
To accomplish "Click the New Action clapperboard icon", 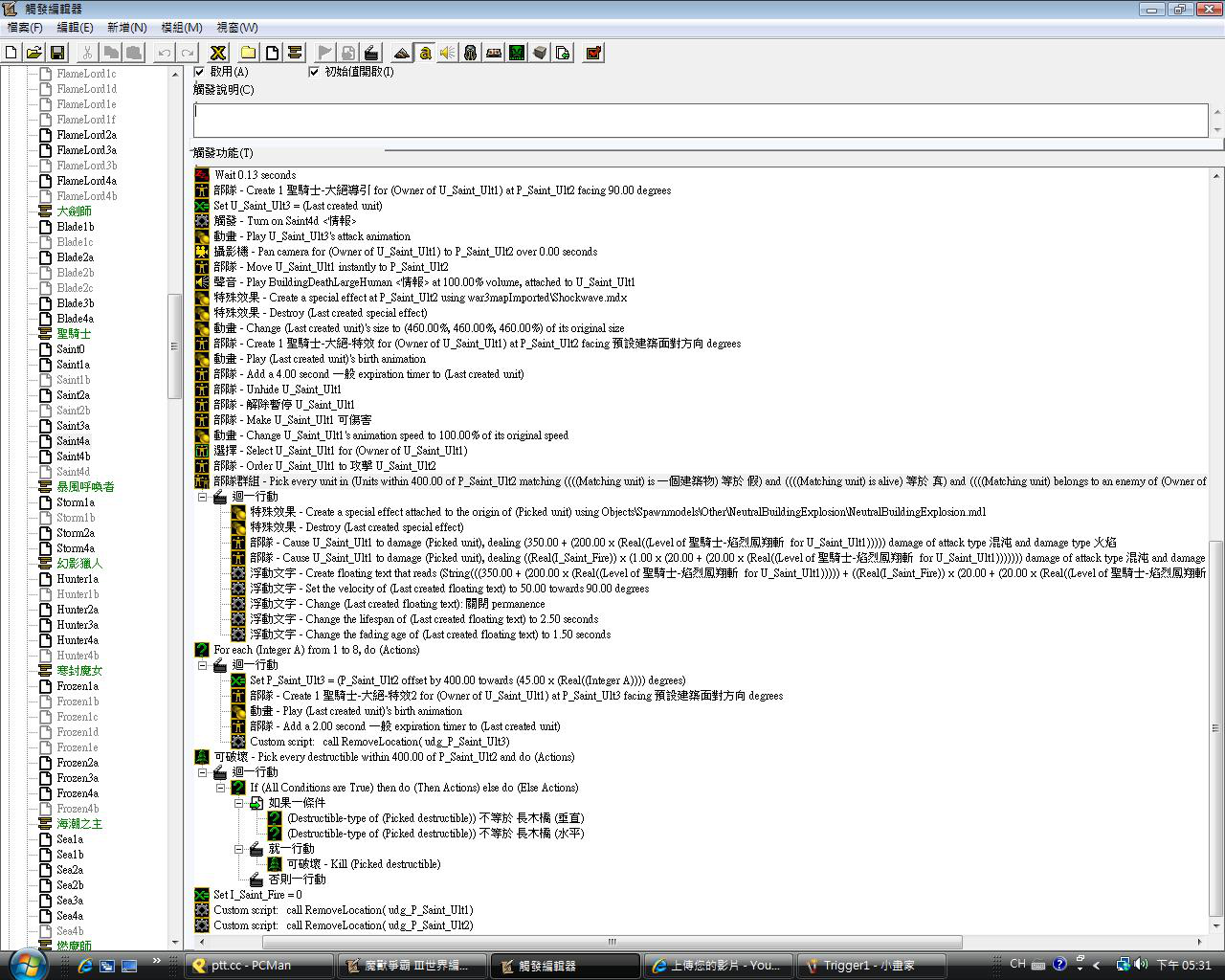I will tap(371, 53).
